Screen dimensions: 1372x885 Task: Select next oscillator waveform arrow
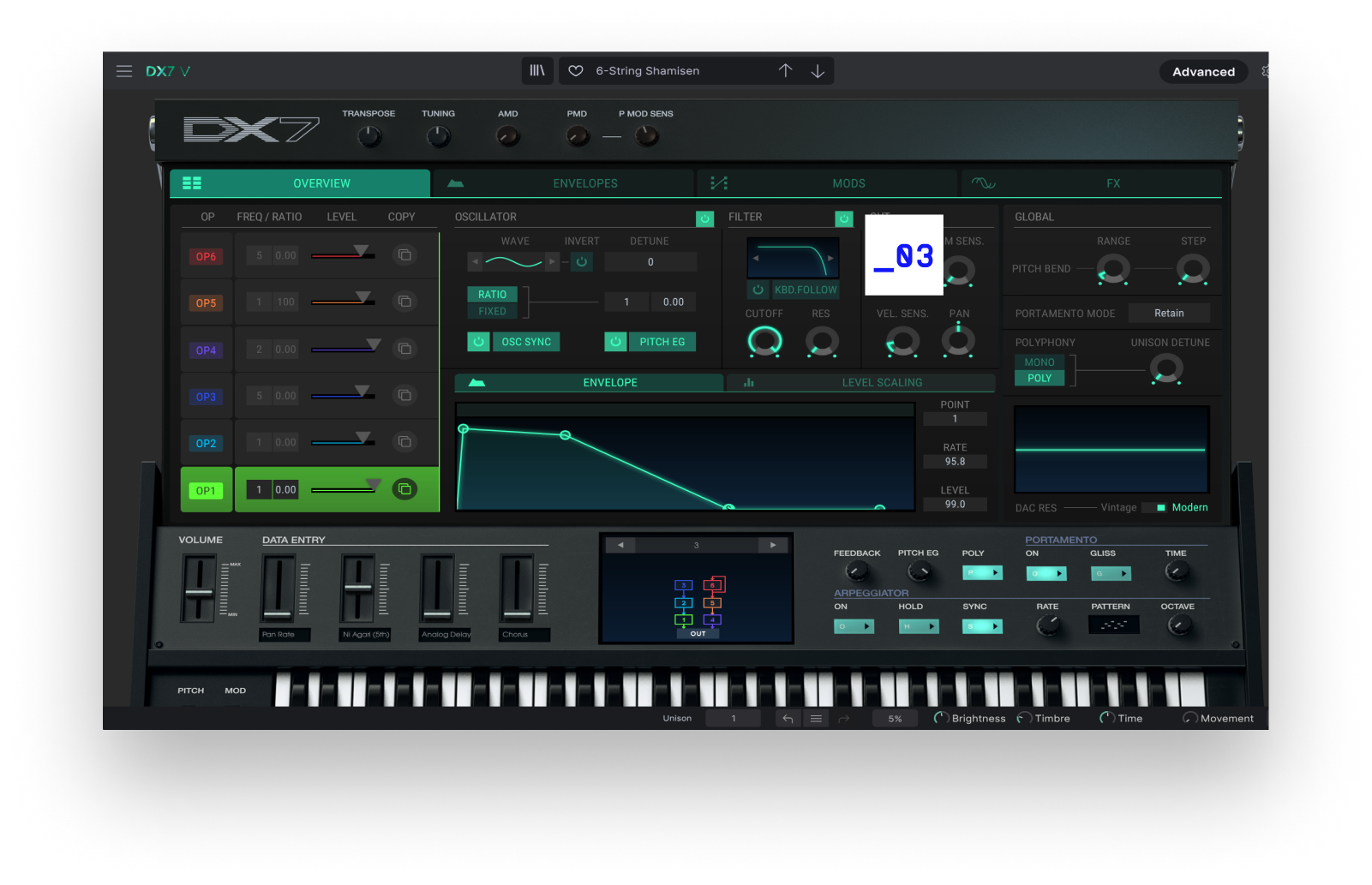(552, 261)
